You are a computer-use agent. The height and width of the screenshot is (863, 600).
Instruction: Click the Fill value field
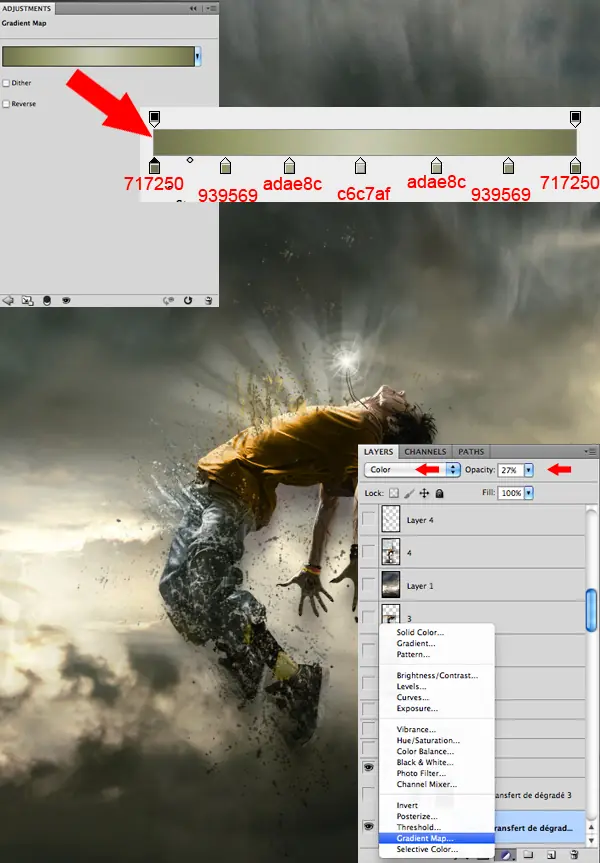coord(511,493)
